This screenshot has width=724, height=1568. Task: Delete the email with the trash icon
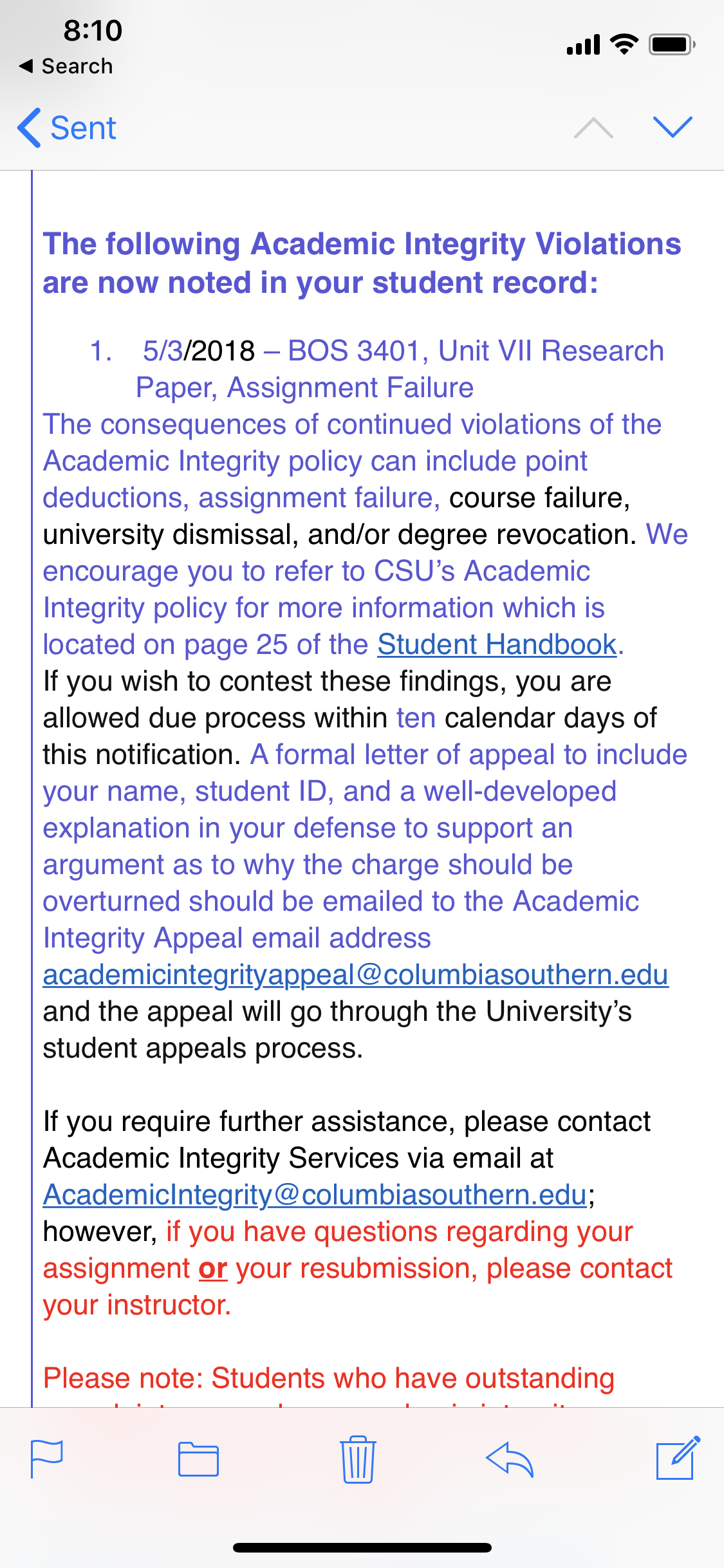(357, 1459)
